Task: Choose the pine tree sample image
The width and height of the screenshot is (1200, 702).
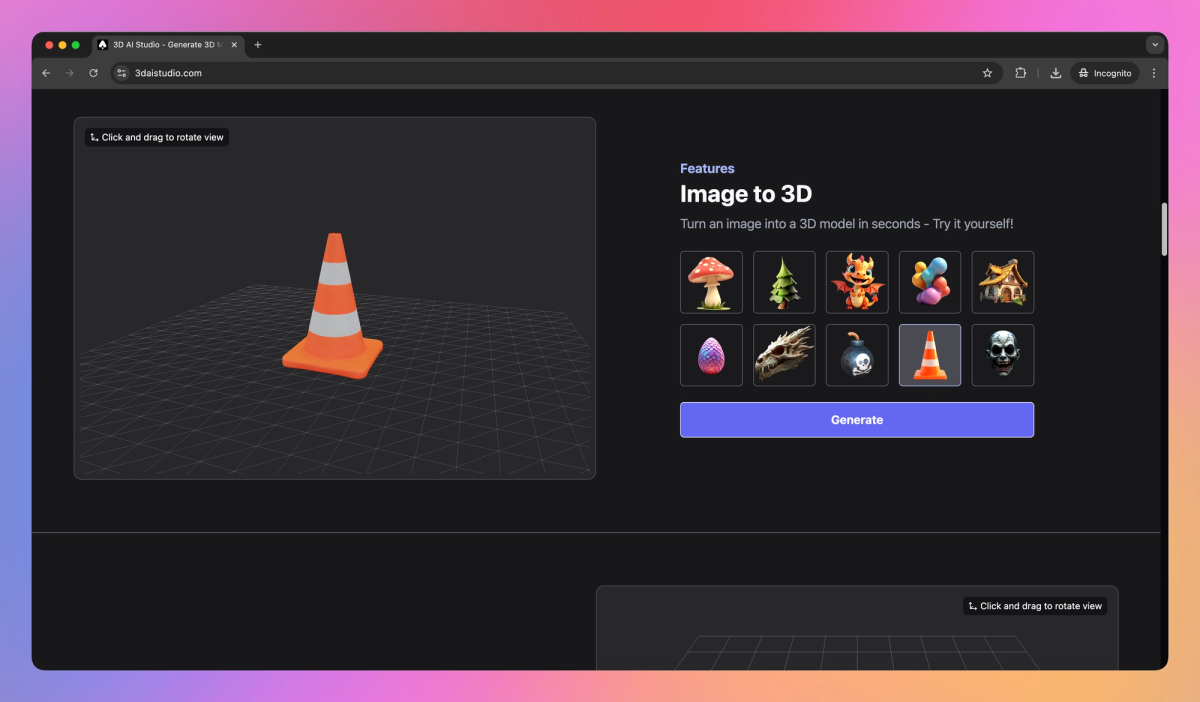Action: pos(784,281)
